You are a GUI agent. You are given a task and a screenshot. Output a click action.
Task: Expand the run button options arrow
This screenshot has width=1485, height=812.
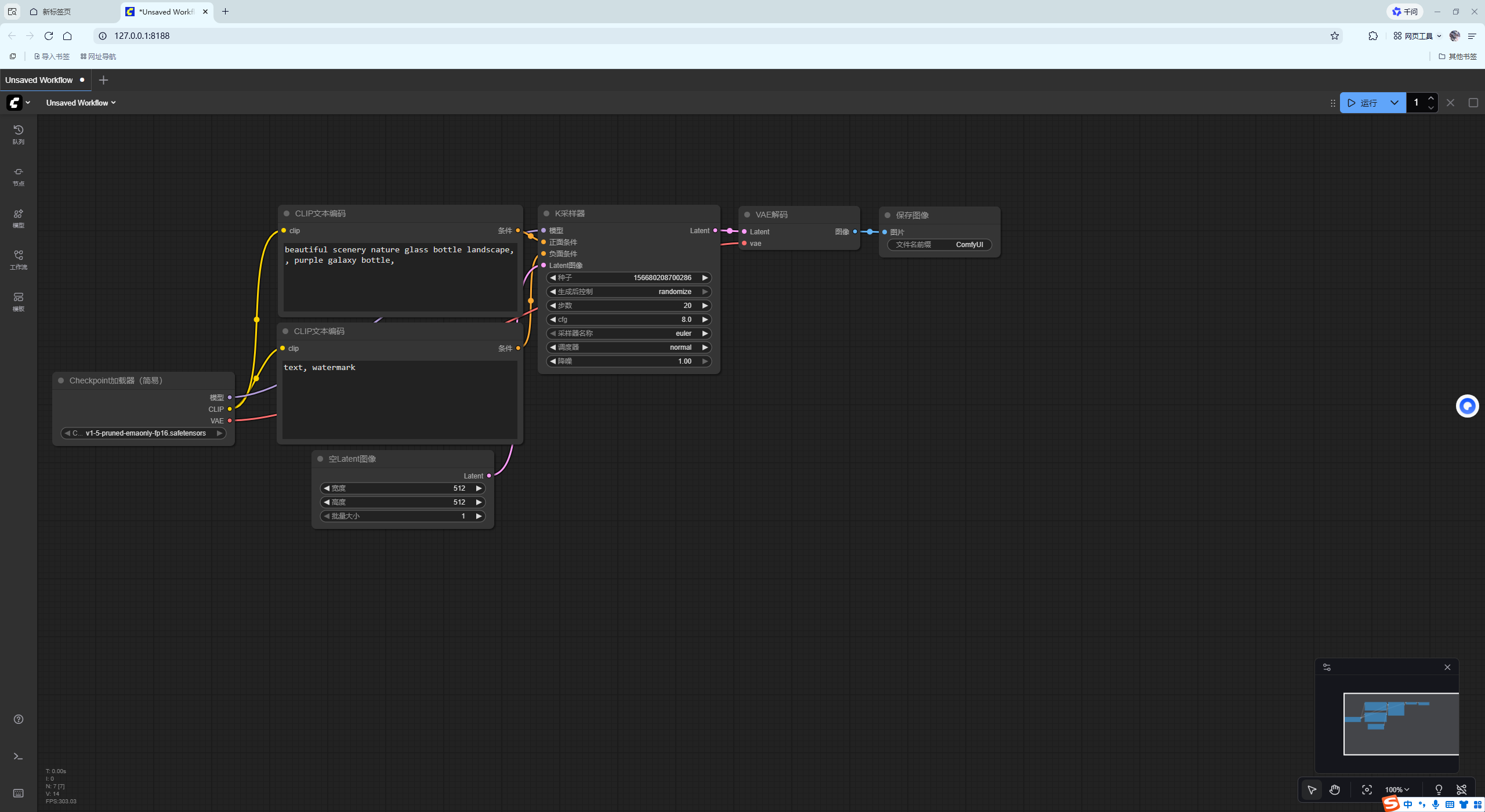pyautogui.click(x=1394, y=103)
